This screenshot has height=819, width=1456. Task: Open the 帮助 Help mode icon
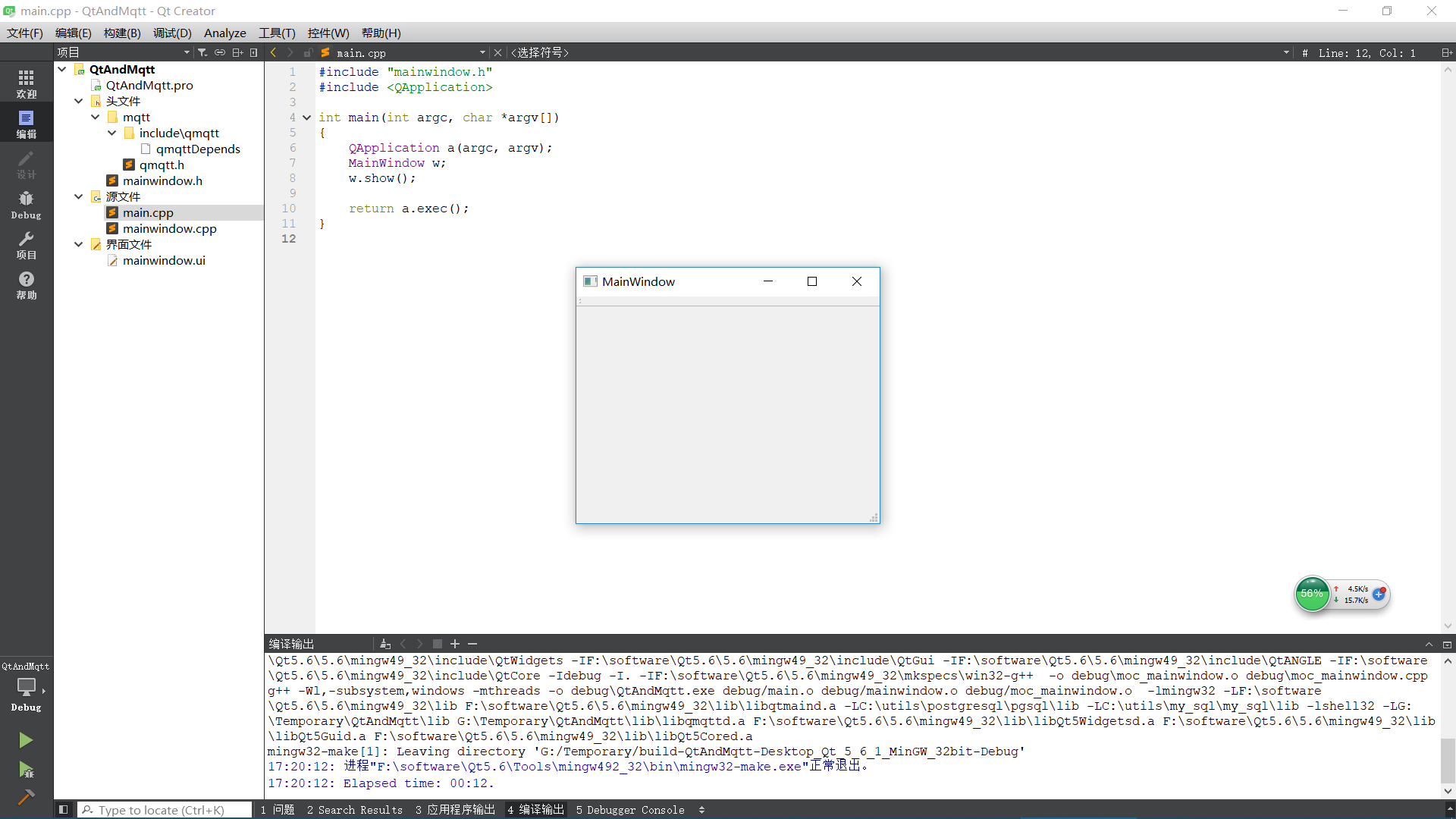point(26,285)
